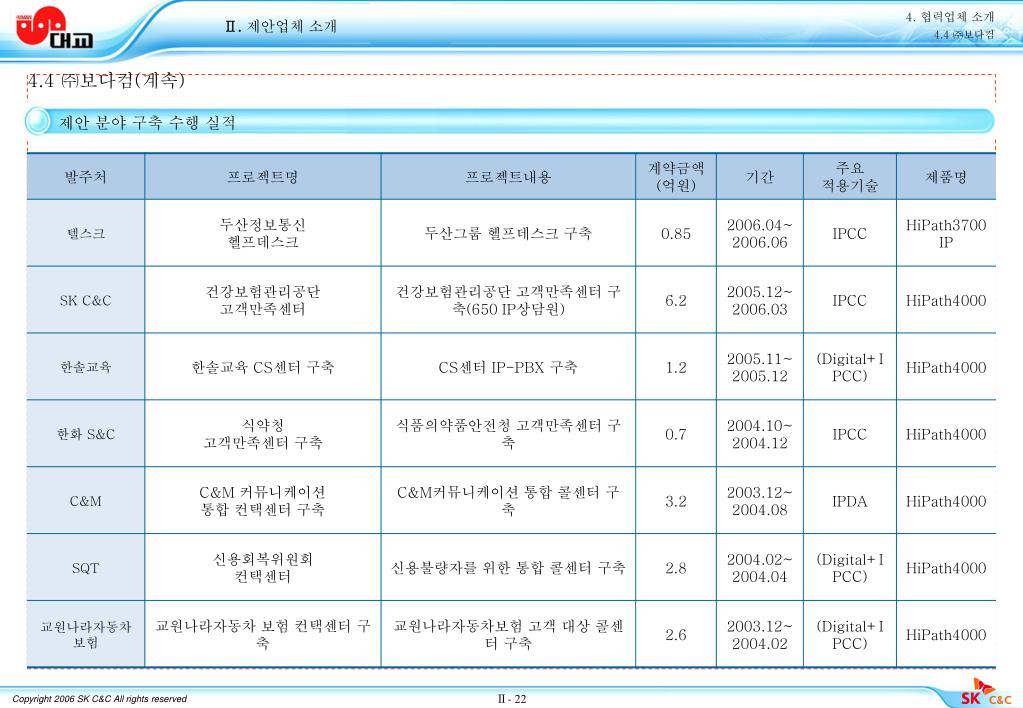Click the blue circle bullet beside 제안 분야
Image resolution: width=1023 pixels, height=708 pixels.
38,121
